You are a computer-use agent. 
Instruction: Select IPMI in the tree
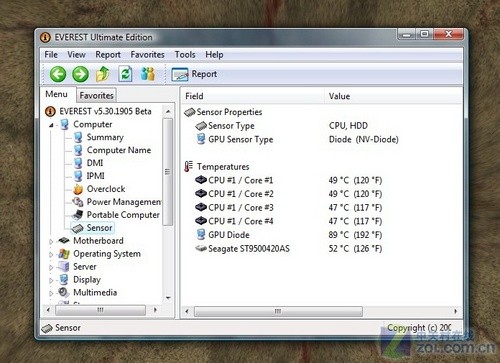pos(95,176)
